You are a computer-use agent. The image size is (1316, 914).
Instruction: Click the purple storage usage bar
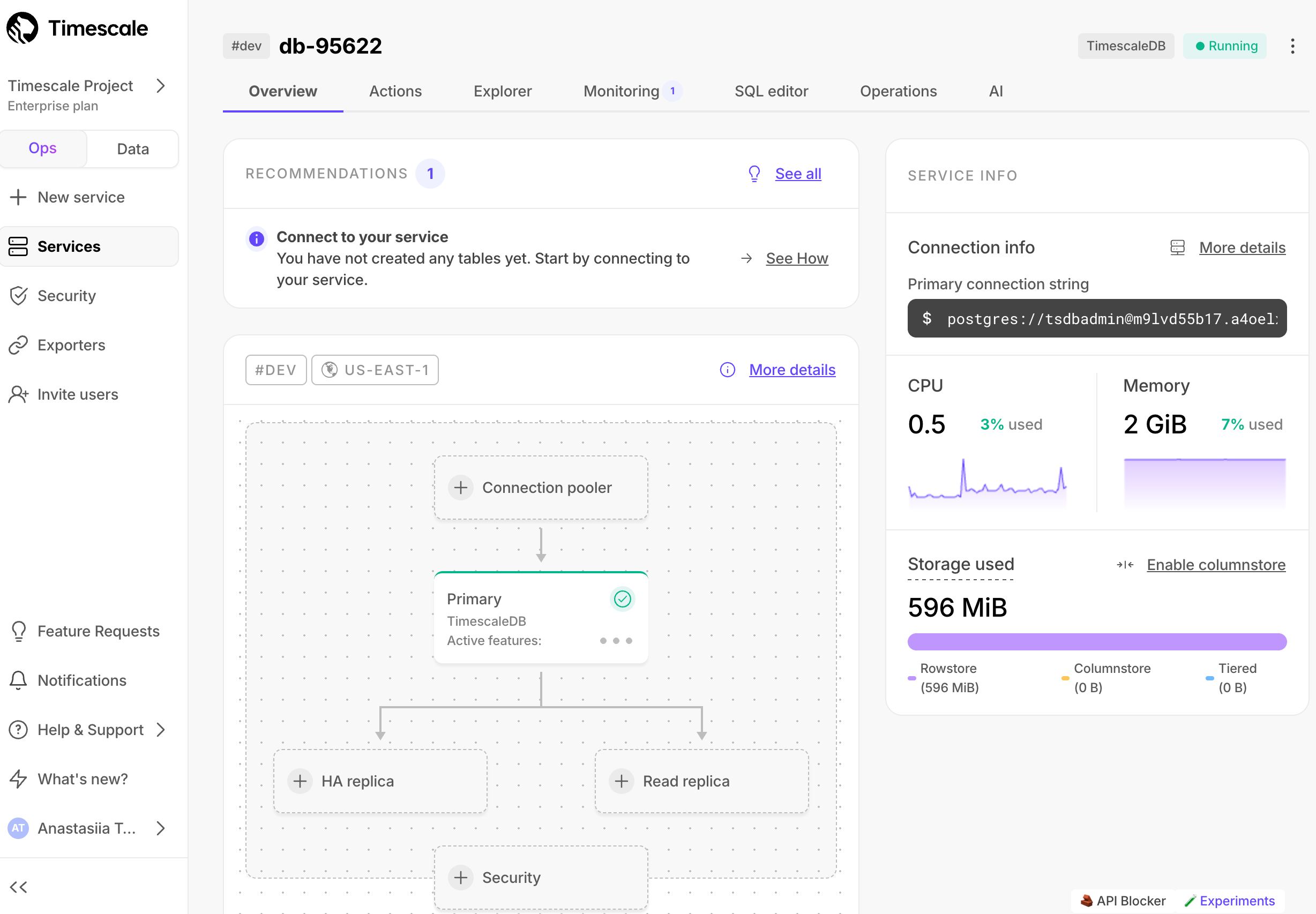click(x=1097, y=641)
